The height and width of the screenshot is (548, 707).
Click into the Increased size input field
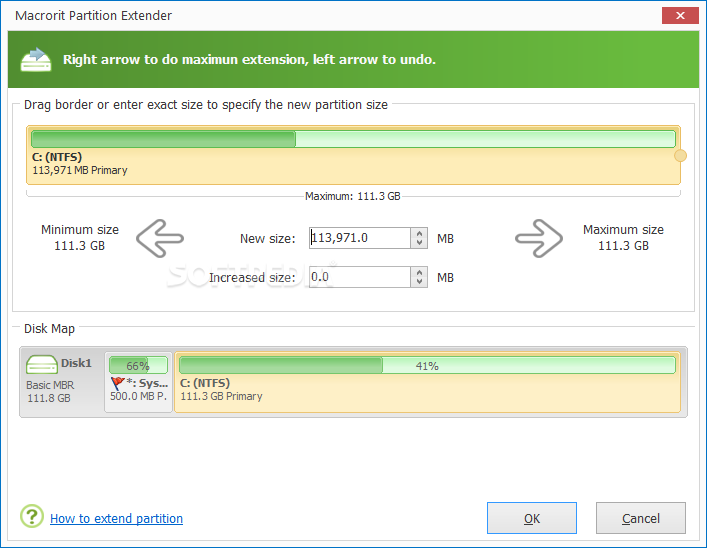pyautogui.click(x=360, y=277)
